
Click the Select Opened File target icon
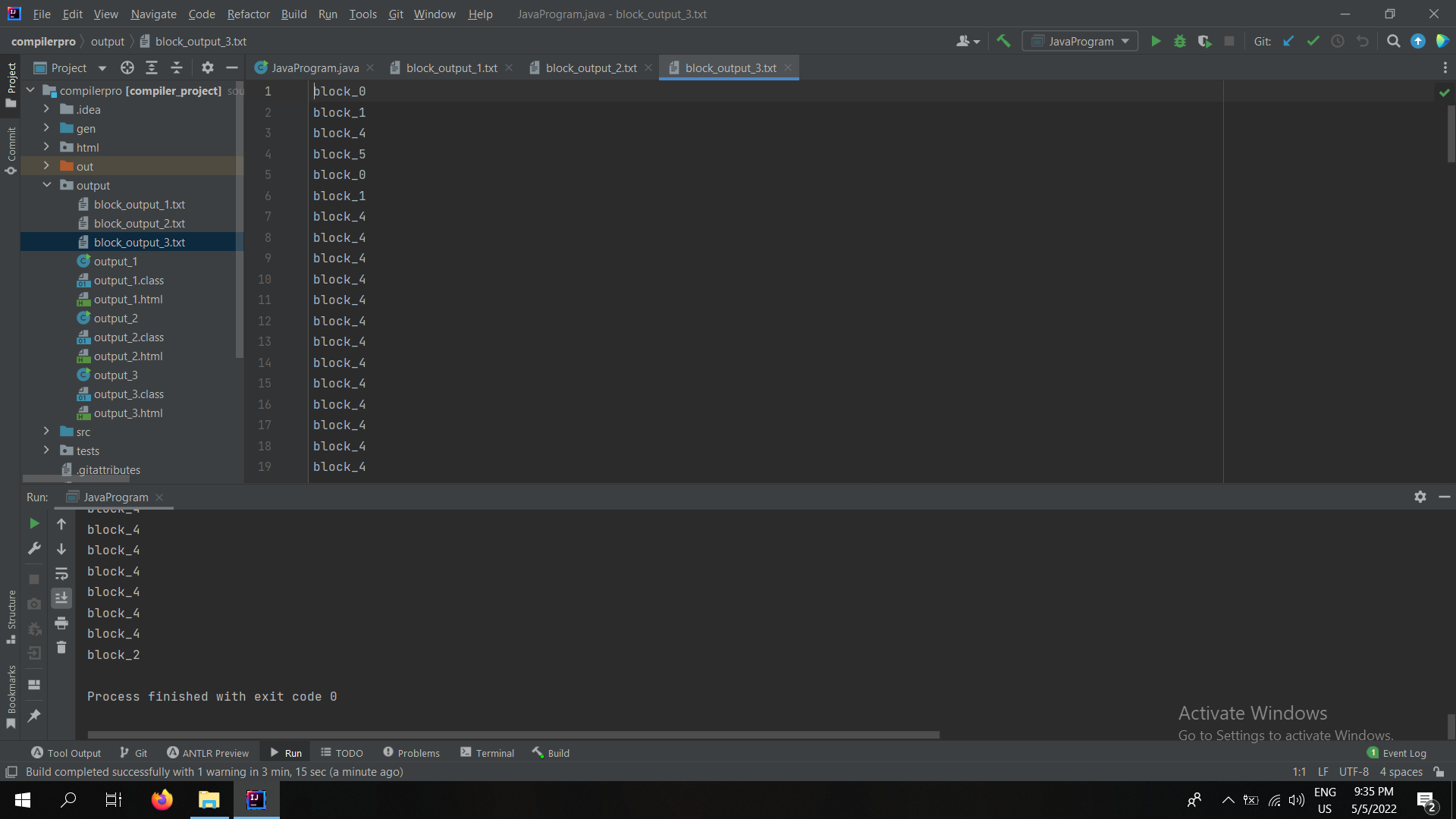(x=127, y=68)
